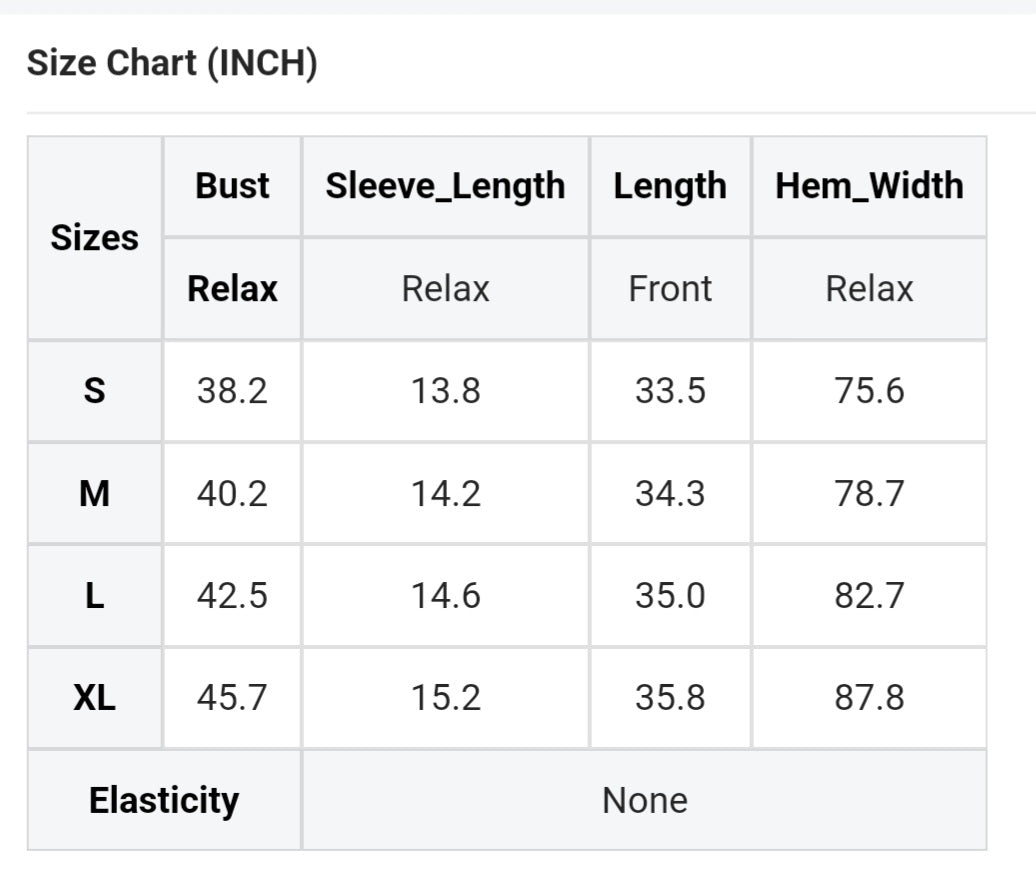Viewport: 1036px width, 879px height.
Task: Click the XL size row label
Action: coord(94,698)
